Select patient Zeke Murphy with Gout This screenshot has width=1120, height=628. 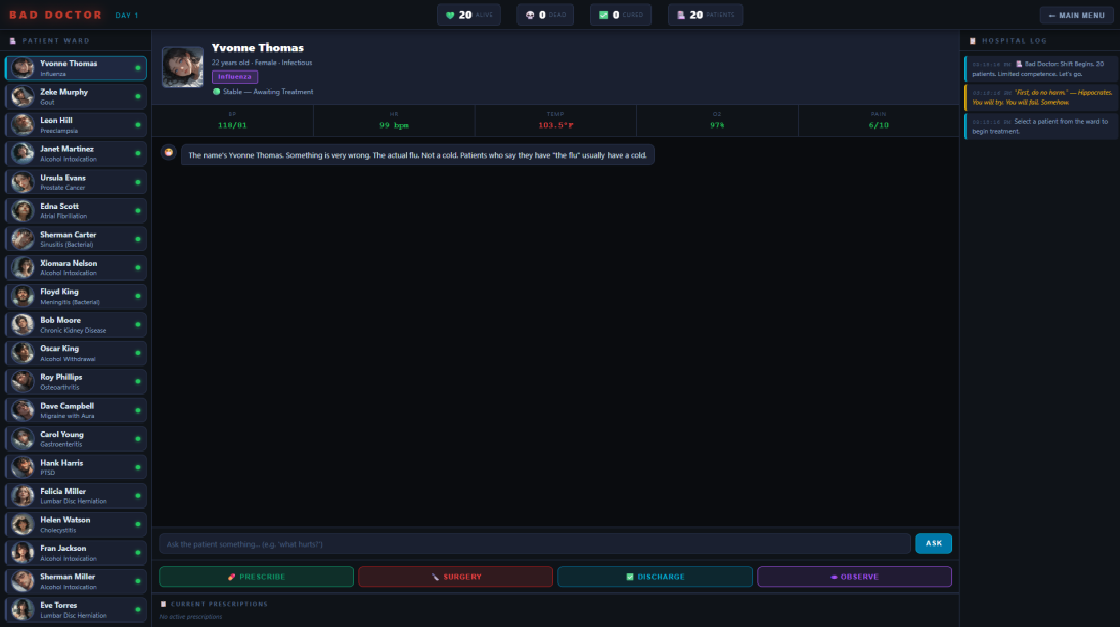pyautogui.click(x=76, y=96)
